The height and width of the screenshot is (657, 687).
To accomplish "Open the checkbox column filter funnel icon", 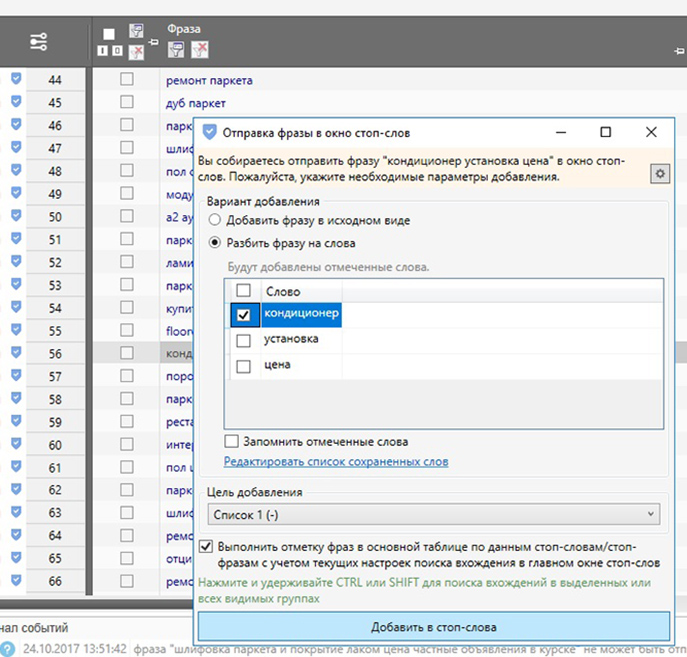I will coord(136,31).
